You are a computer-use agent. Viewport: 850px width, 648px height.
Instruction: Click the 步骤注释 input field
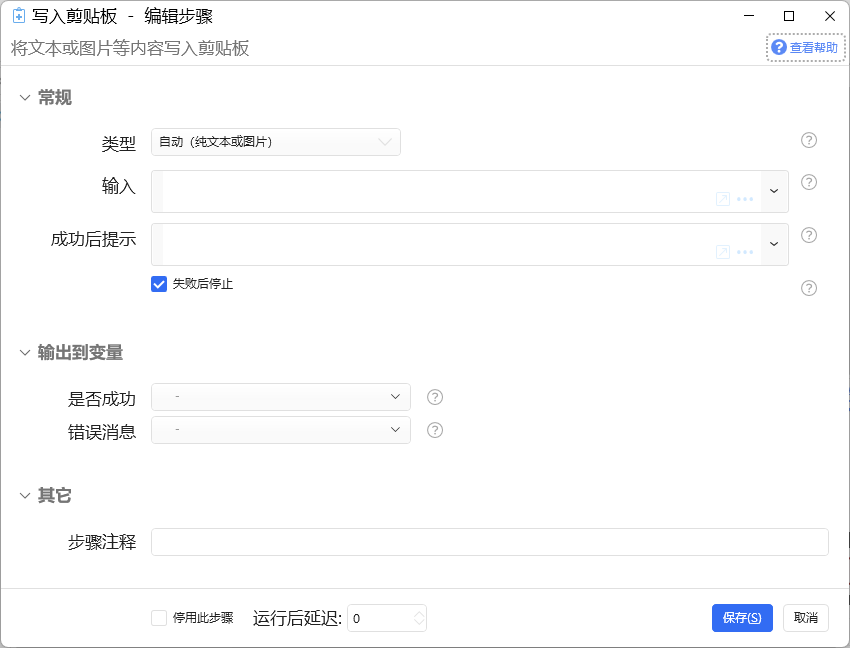(490, 542)
